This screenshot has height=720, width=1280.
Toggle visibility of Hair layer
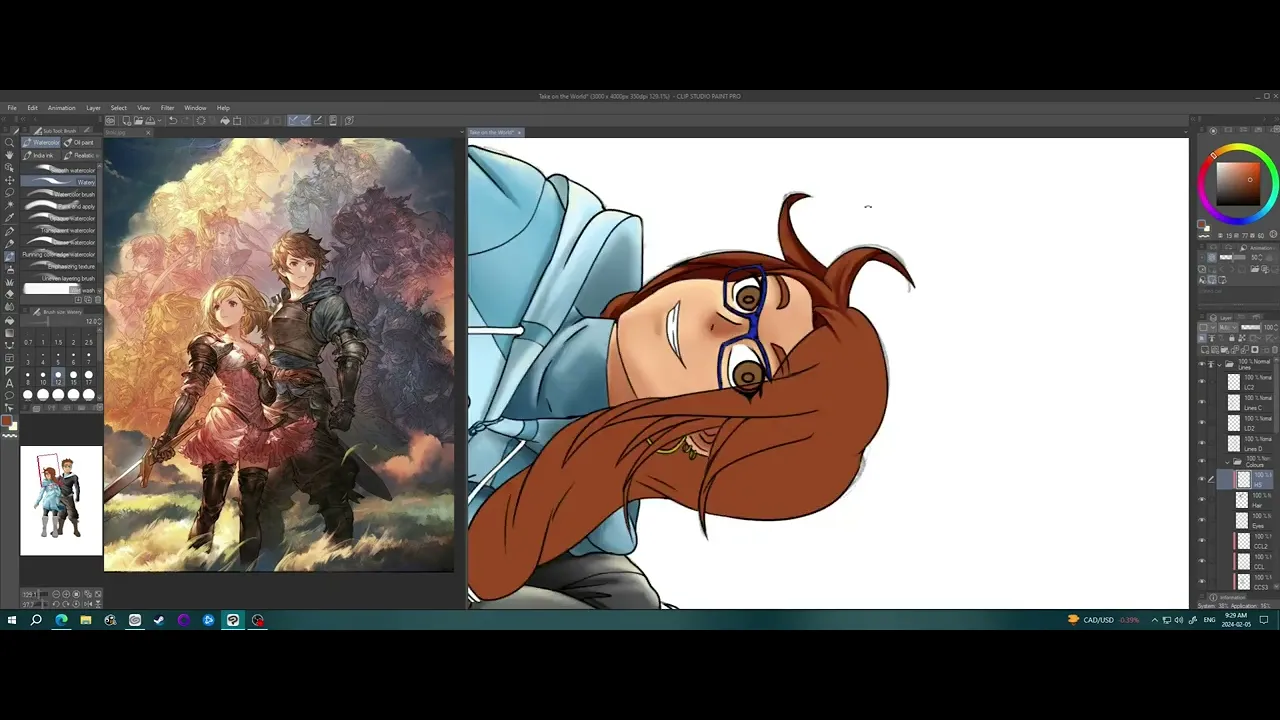click(1201, 499)
